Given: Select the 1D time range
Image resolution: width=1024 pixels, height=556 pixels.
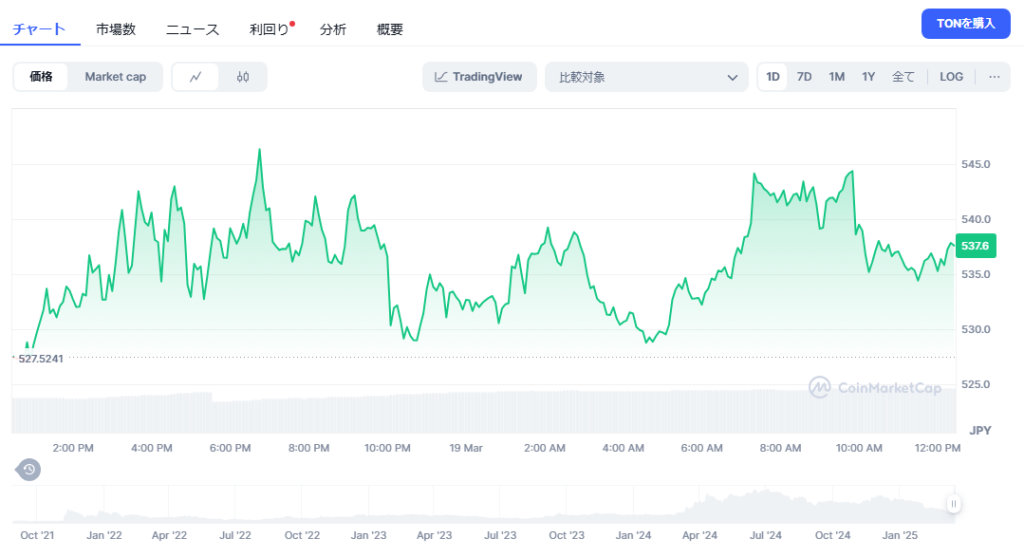Looking at the screenshot, I should point(773,77).
